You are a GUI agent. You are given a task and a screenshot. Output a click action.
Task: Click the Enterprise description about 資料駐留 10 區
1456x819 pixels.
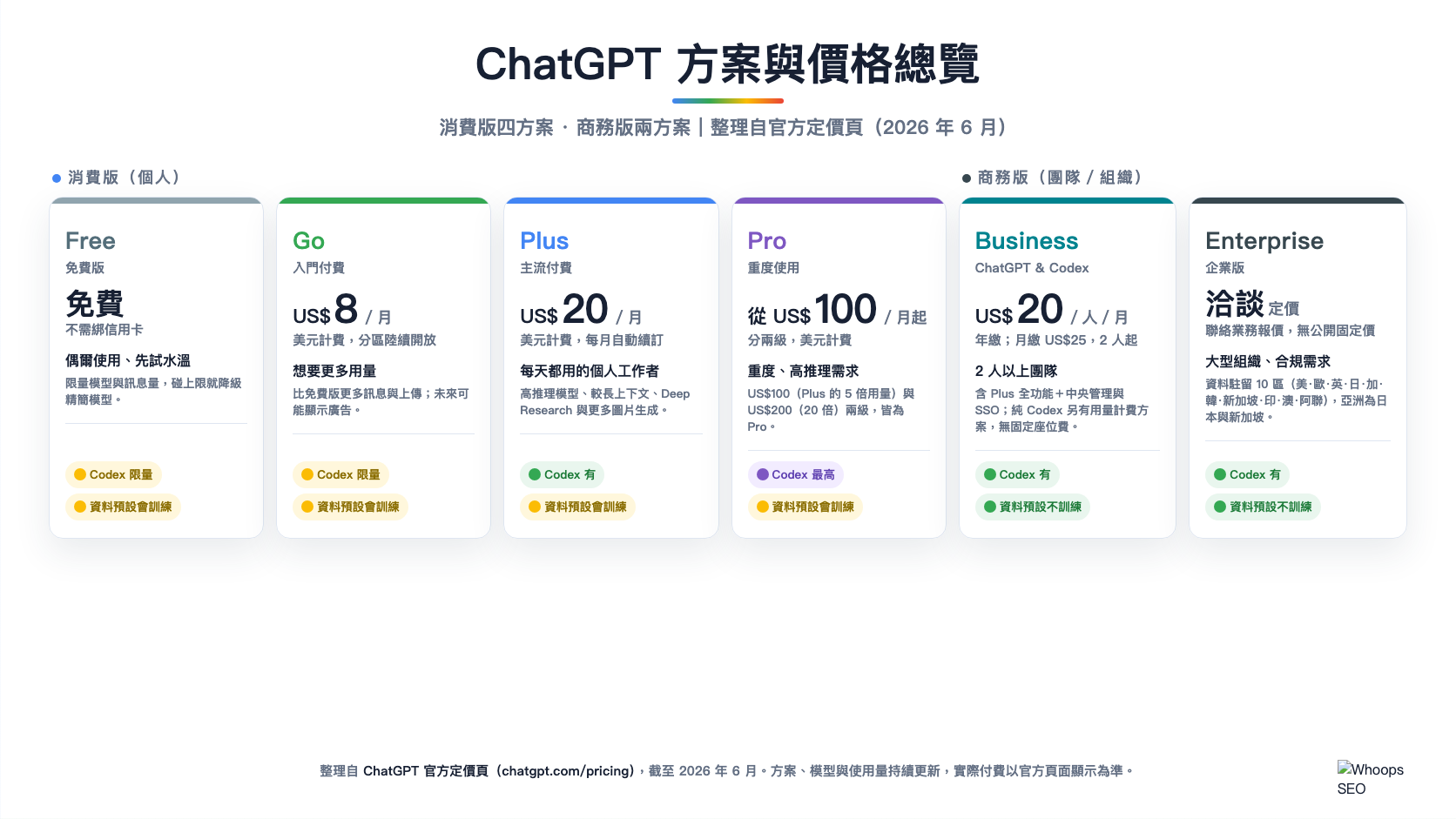(1297, 400)
